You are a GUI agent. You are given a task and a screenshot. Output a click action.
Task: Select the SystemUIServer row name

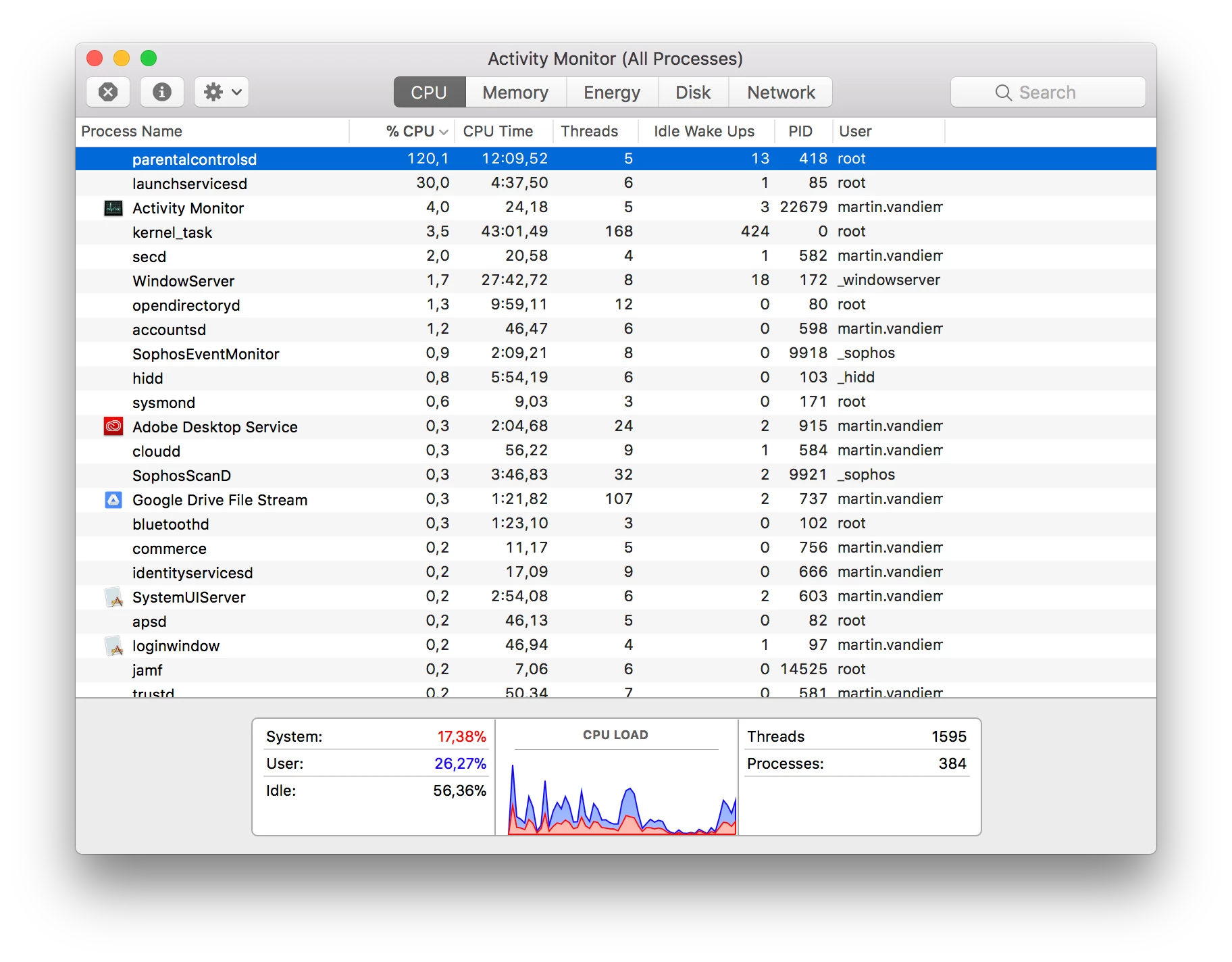click(x=189, y=597)
